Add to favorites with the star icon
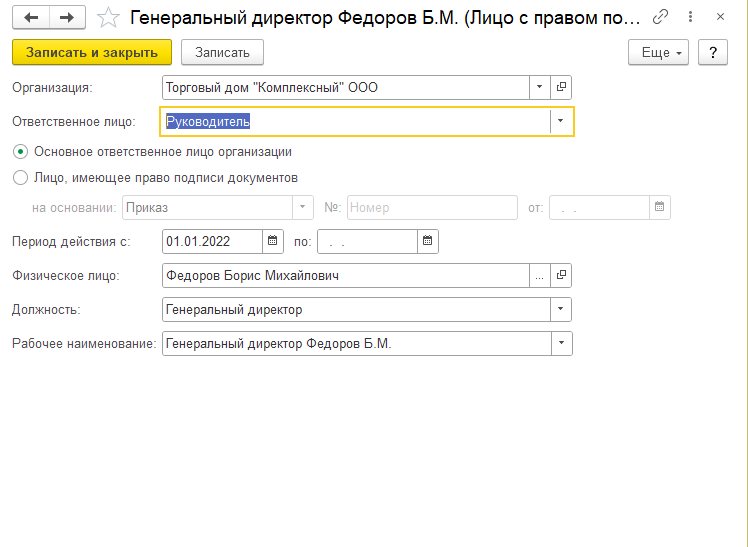Image resolution: width=748 pixels, height=547 pixels. pos(108,18)
